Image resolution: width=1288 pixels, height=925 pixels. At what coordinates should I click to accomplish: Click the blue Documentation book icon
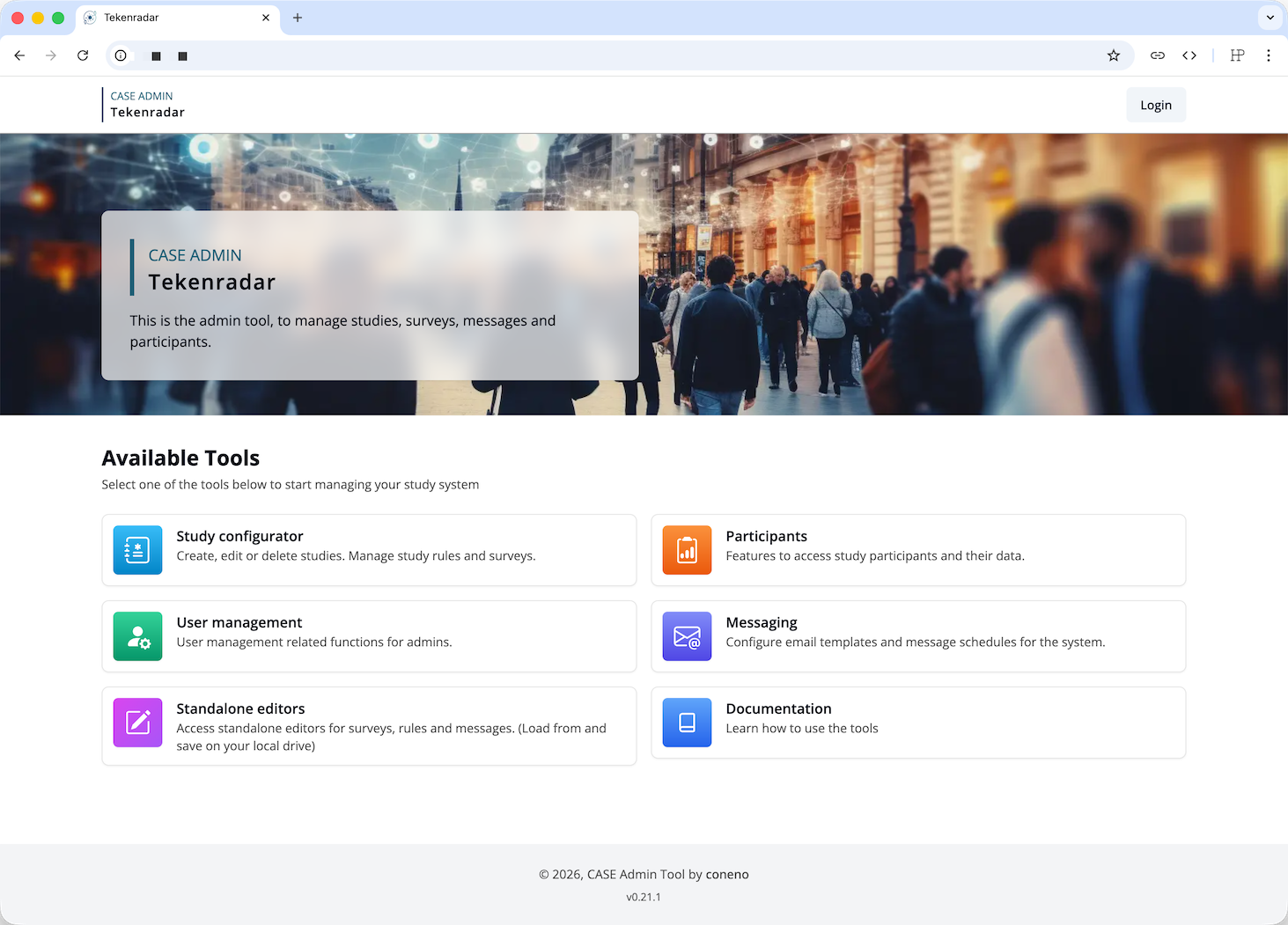pos(687,723)
